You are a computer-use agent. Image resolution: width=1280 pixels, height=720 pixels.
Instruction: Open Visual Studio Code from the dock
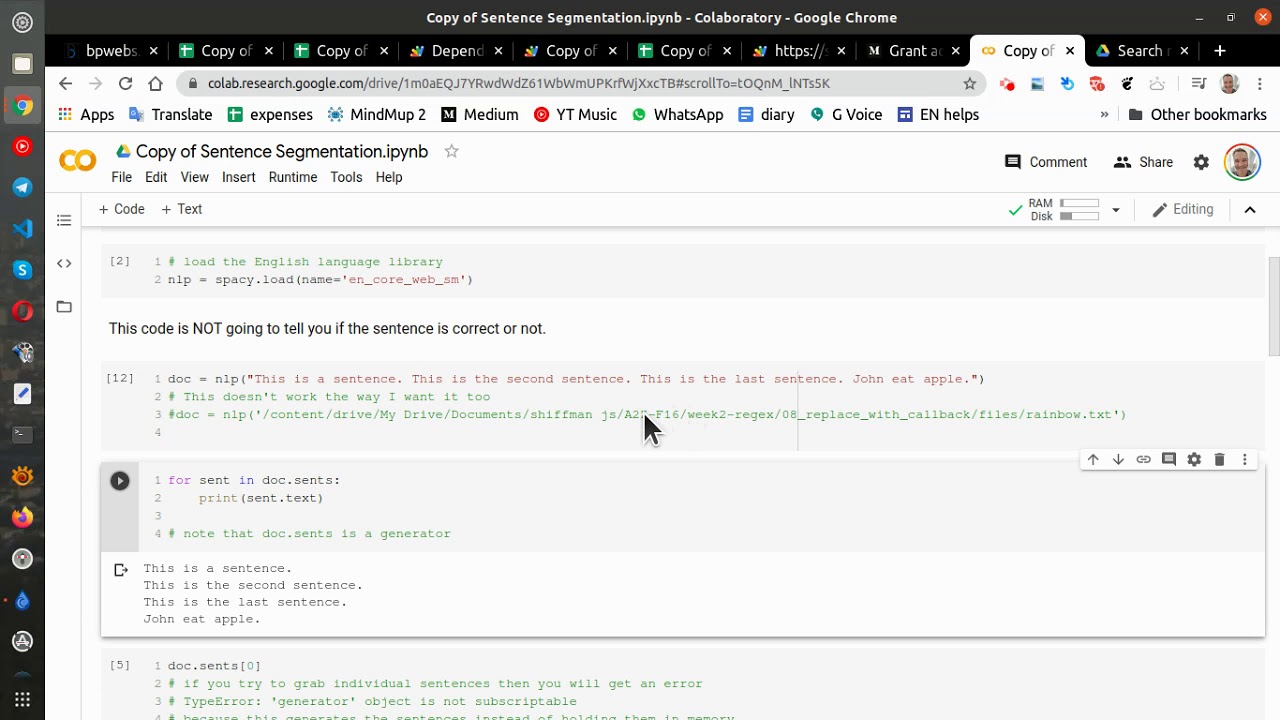coord(22,228)
